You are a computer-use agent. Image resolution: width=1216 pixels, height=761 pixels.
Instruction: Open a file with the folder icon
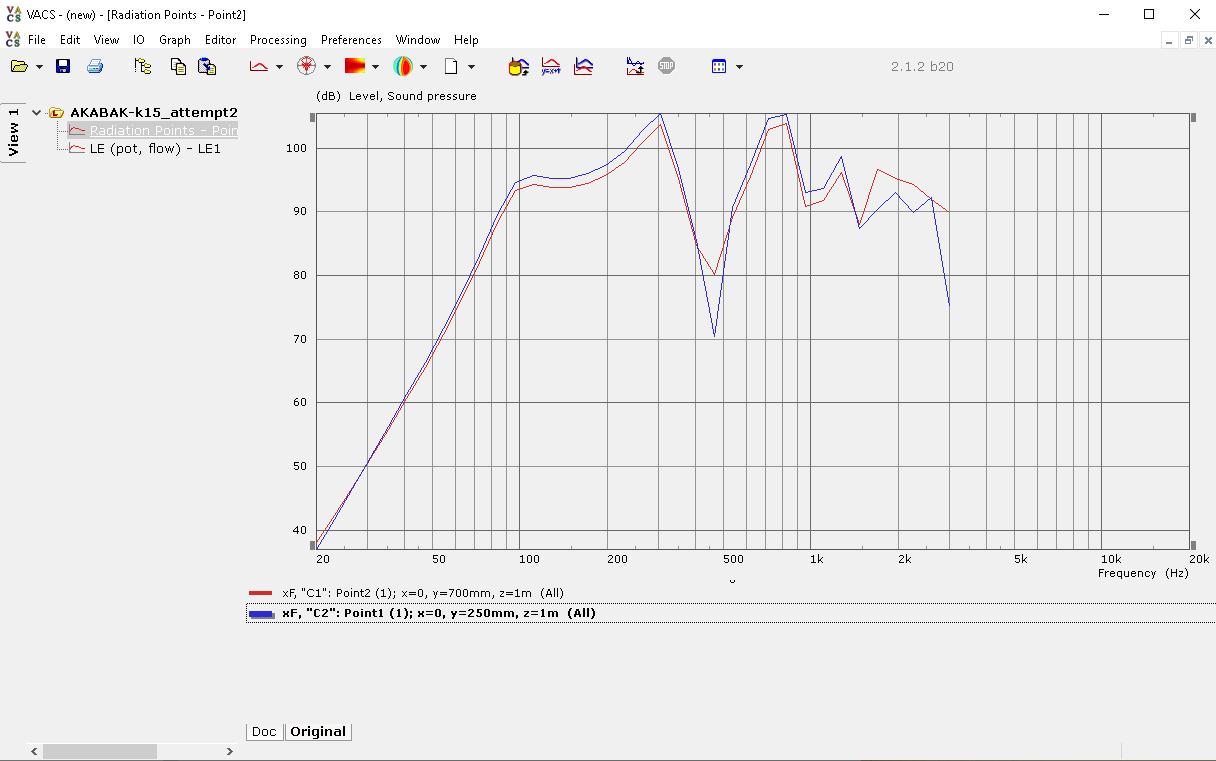pos(19,66)
